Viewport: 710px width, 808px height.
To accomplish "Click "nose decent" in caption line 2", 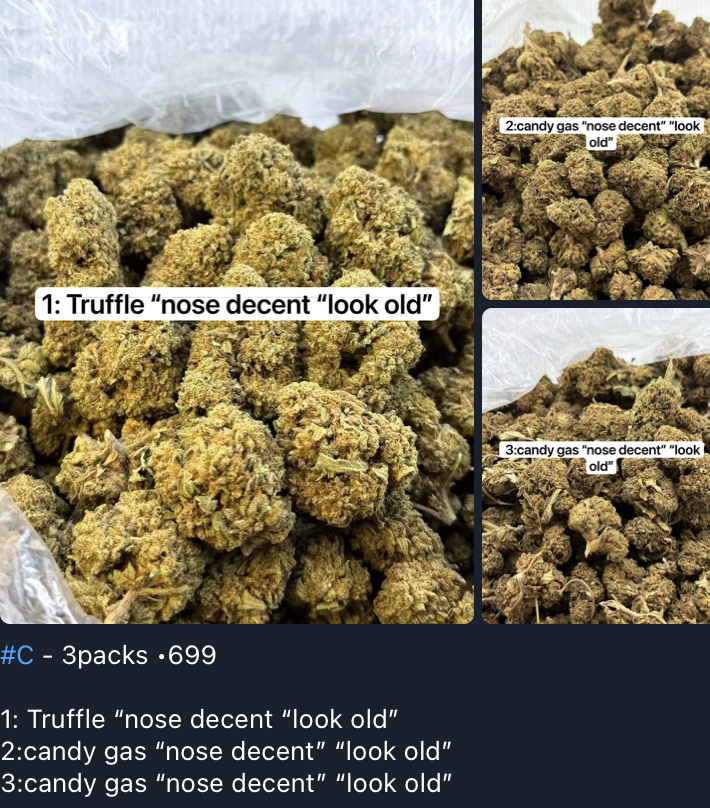I will (x=240, y=751).
